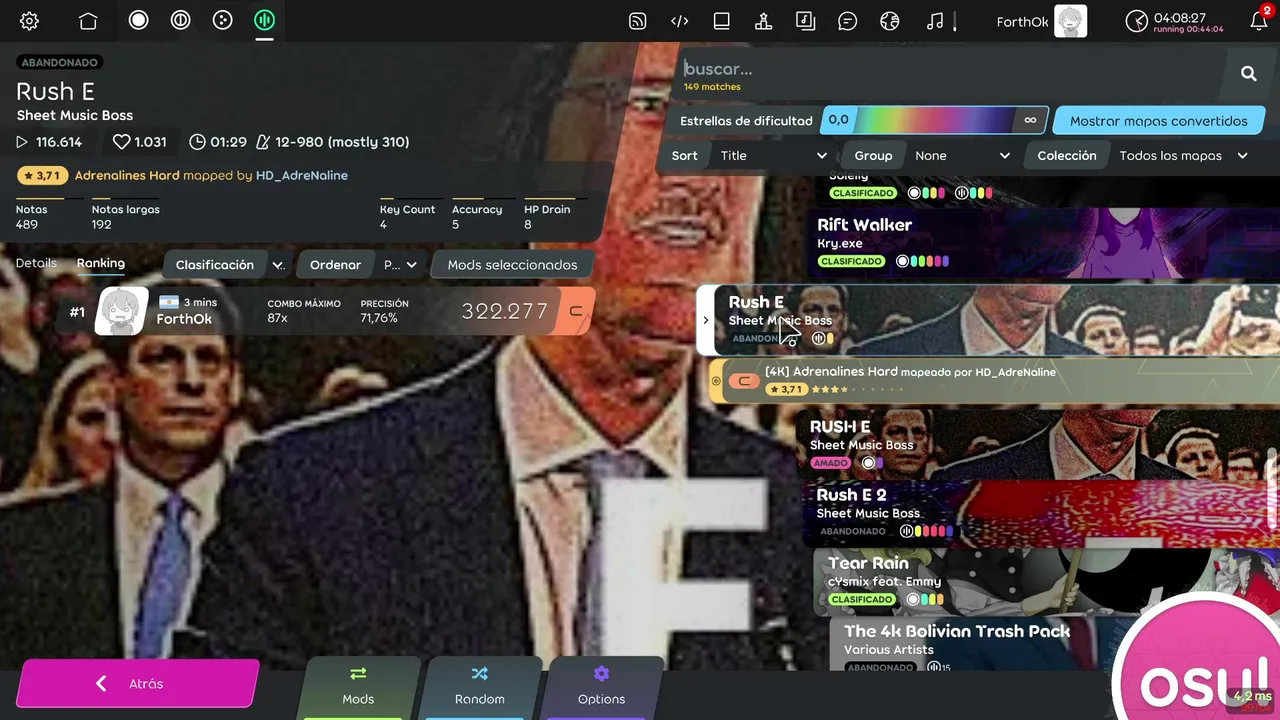This screenshot has height=720, width=1280.
Task: Open the now-playing music note icon
Action: point(935,21)
